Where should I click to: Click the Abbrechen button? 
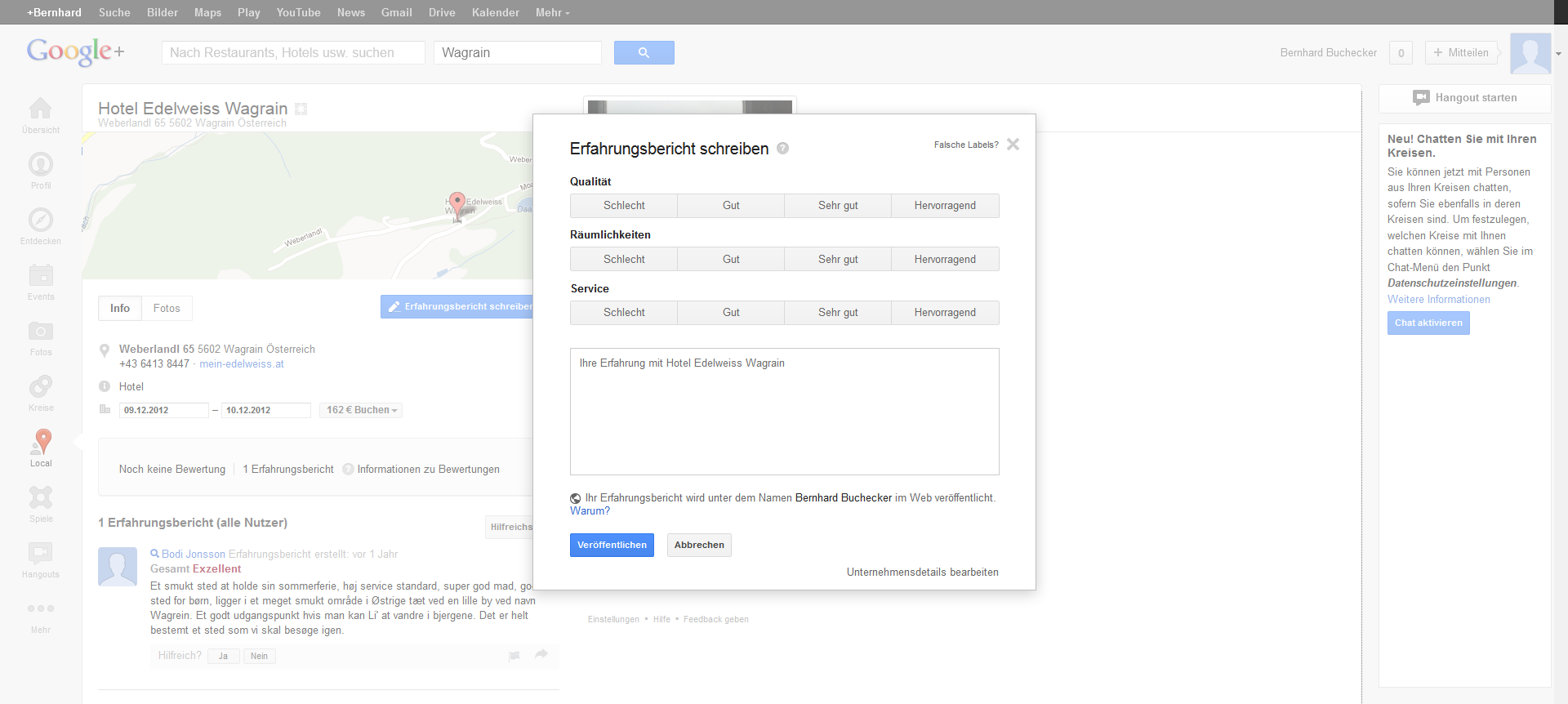click(699, 545)
